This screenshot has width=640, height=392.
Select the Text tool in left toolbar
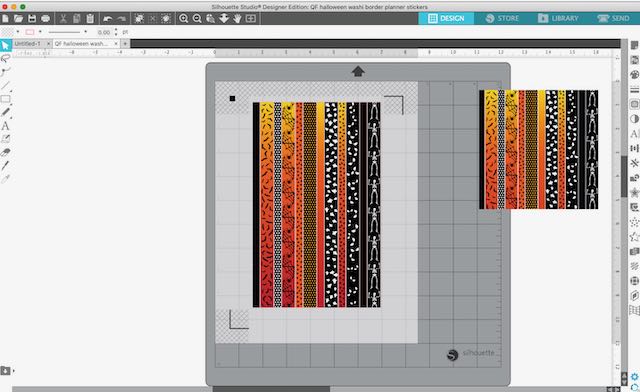point(5,125)
